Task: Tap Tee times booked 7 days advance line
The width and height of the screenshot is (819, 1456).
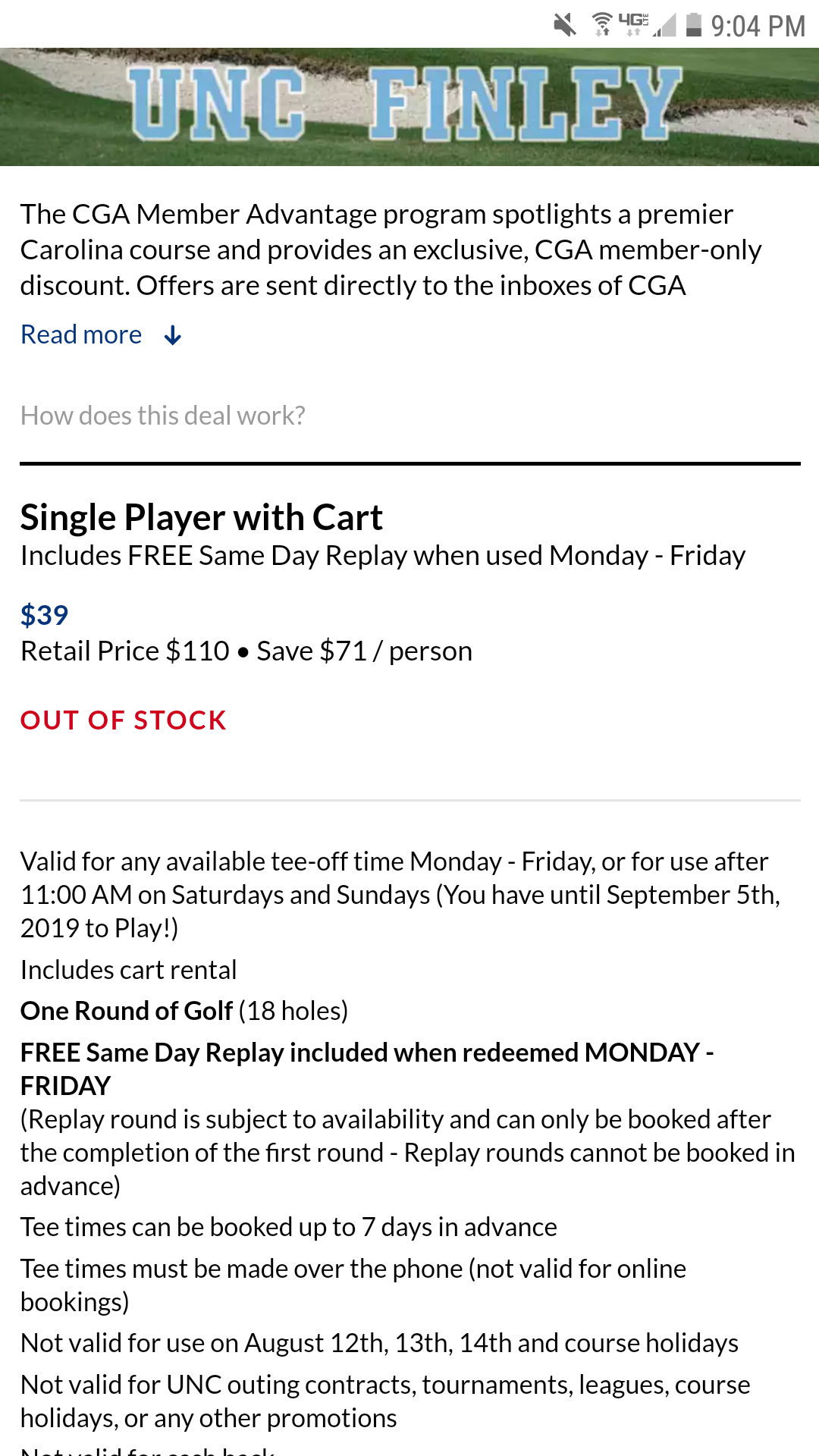Action: coord(289,1227)
